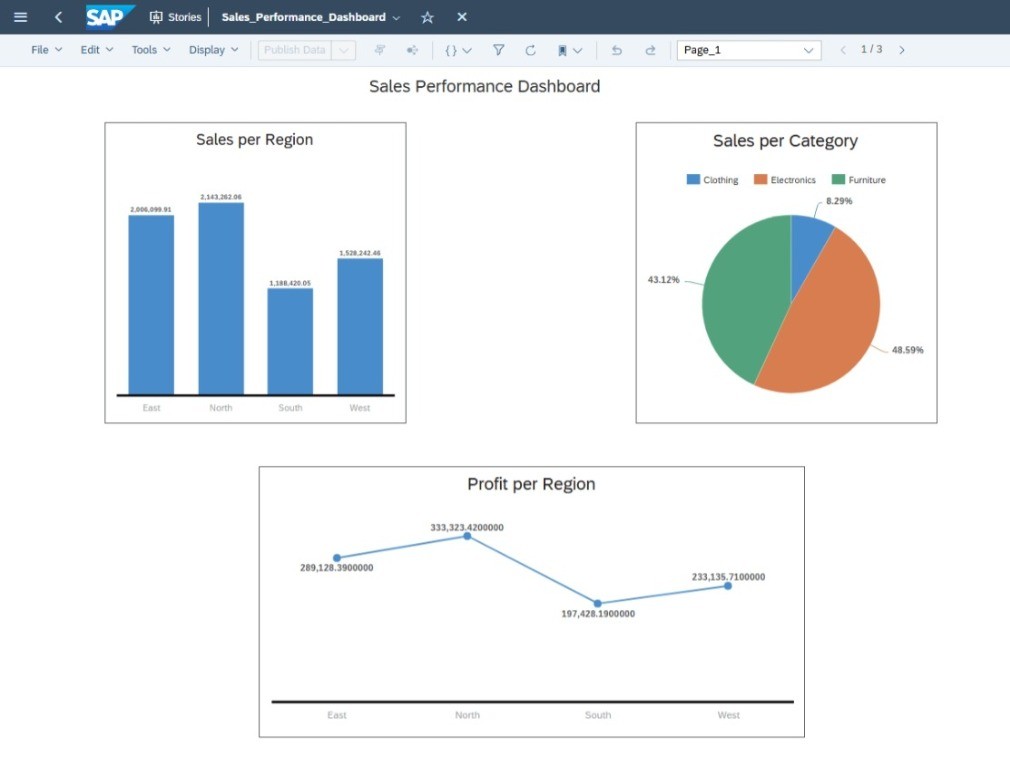This screenshot has width=1010, height=765.
Task: Open the hamburger navigation menu
Action: click(x=21, y=17)
